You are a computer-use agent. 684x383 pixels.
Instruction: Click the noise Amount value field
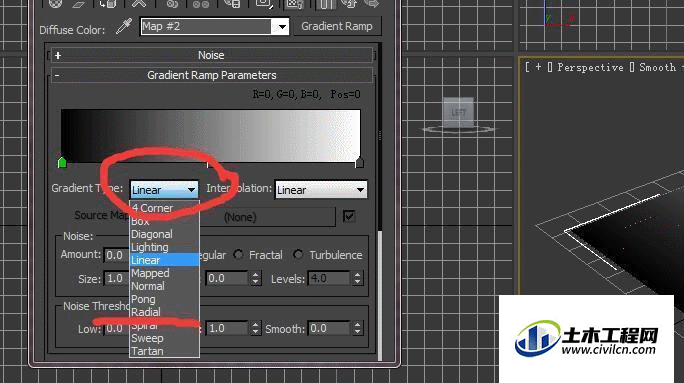coord(116,255)
